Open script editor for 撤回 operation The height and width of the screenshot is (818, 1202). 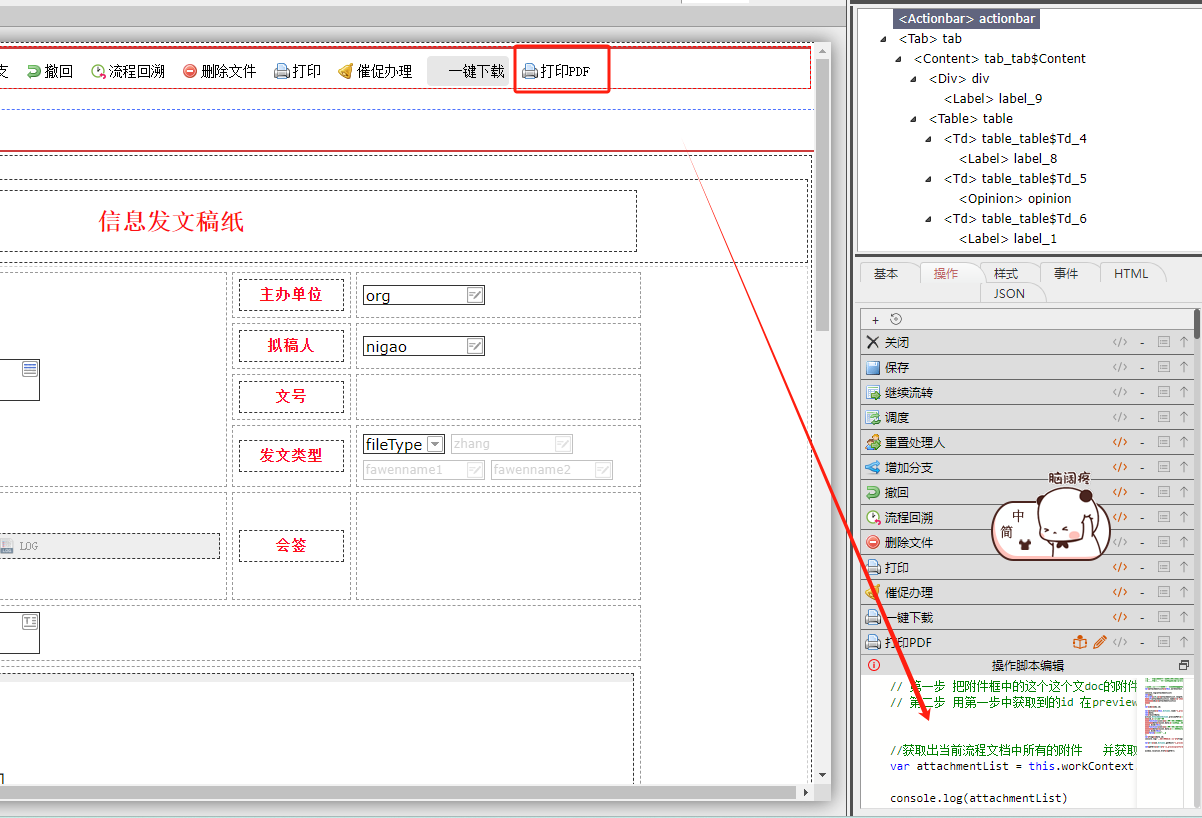[1120, 492]
